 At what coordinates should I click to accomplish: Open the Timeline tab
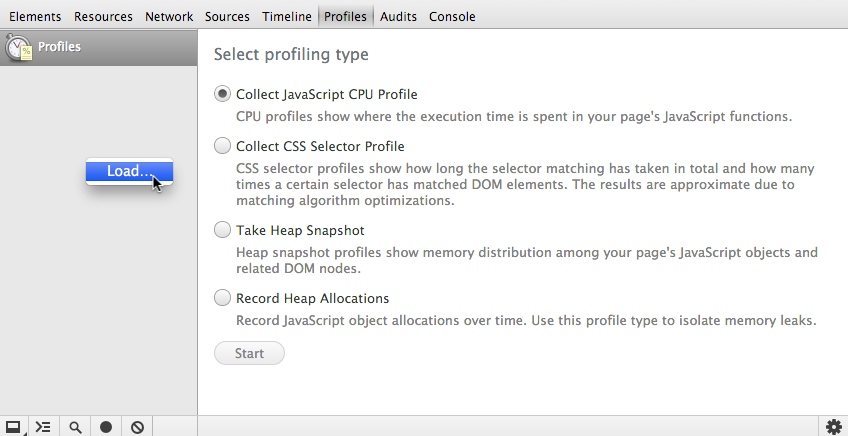coord(287,16)
